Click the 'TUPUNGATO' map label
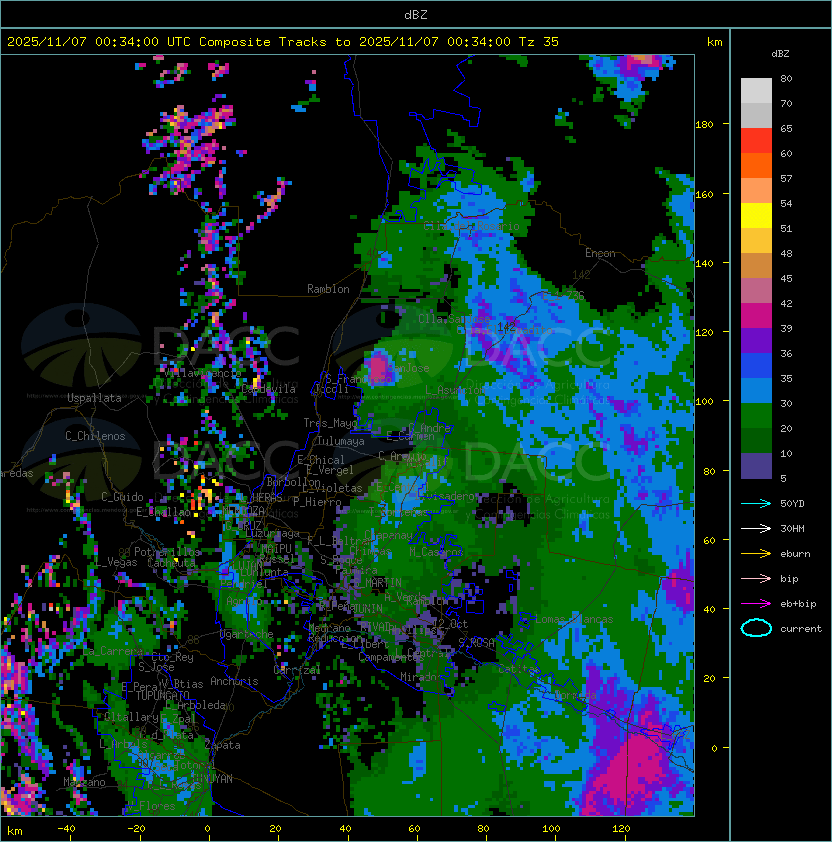 tap(162, 696)
